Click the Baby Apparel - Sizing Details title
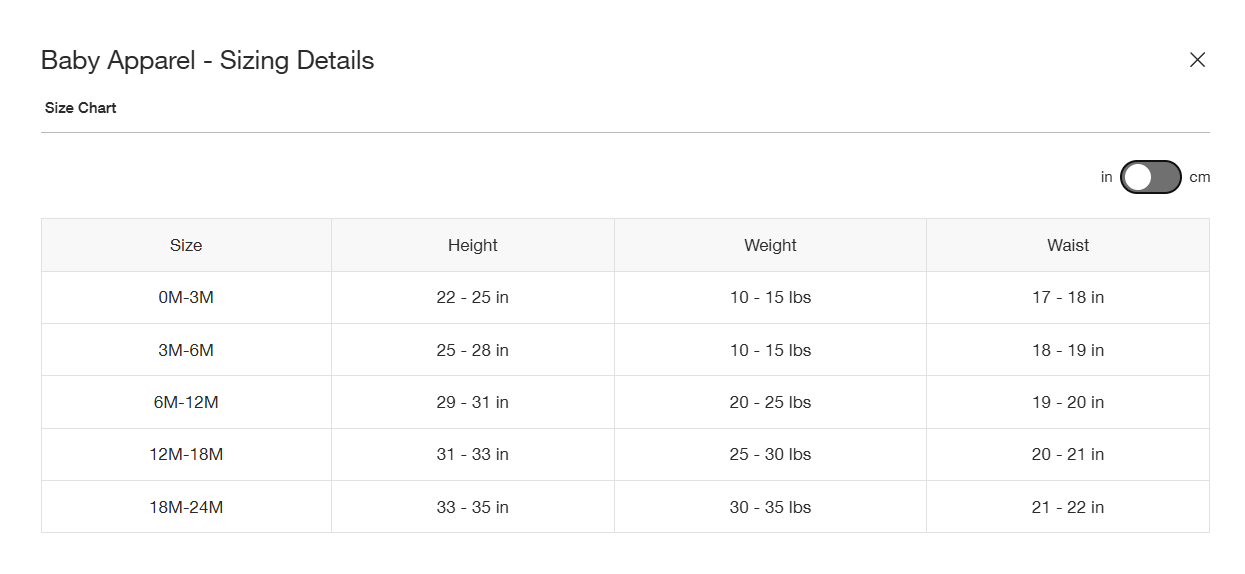Viewport: 1245px width, 574px height. (x=208, y=60)
